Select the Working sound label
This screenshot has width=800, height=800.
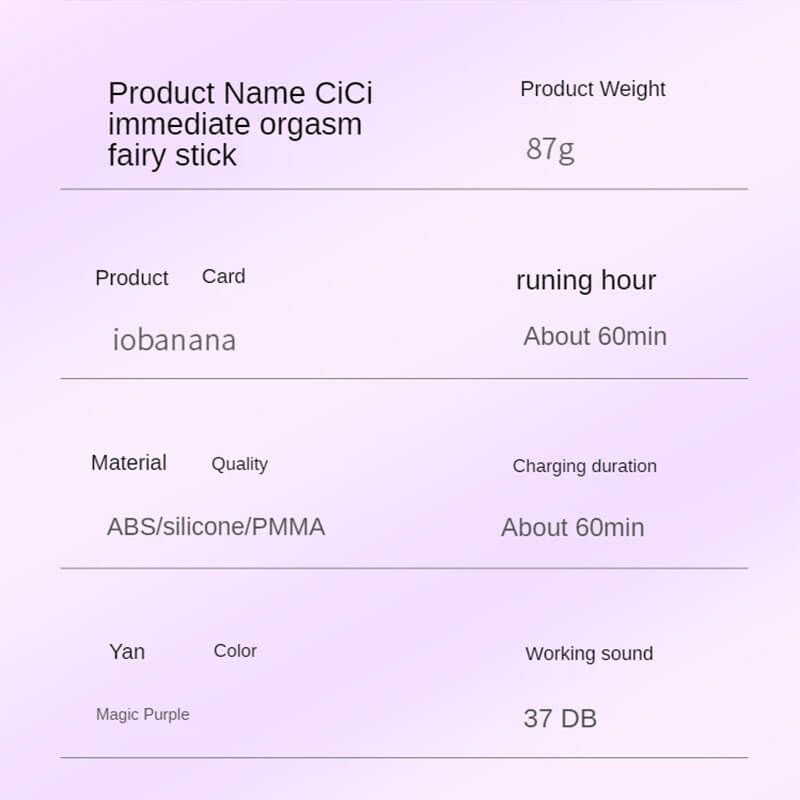[589, 654]
